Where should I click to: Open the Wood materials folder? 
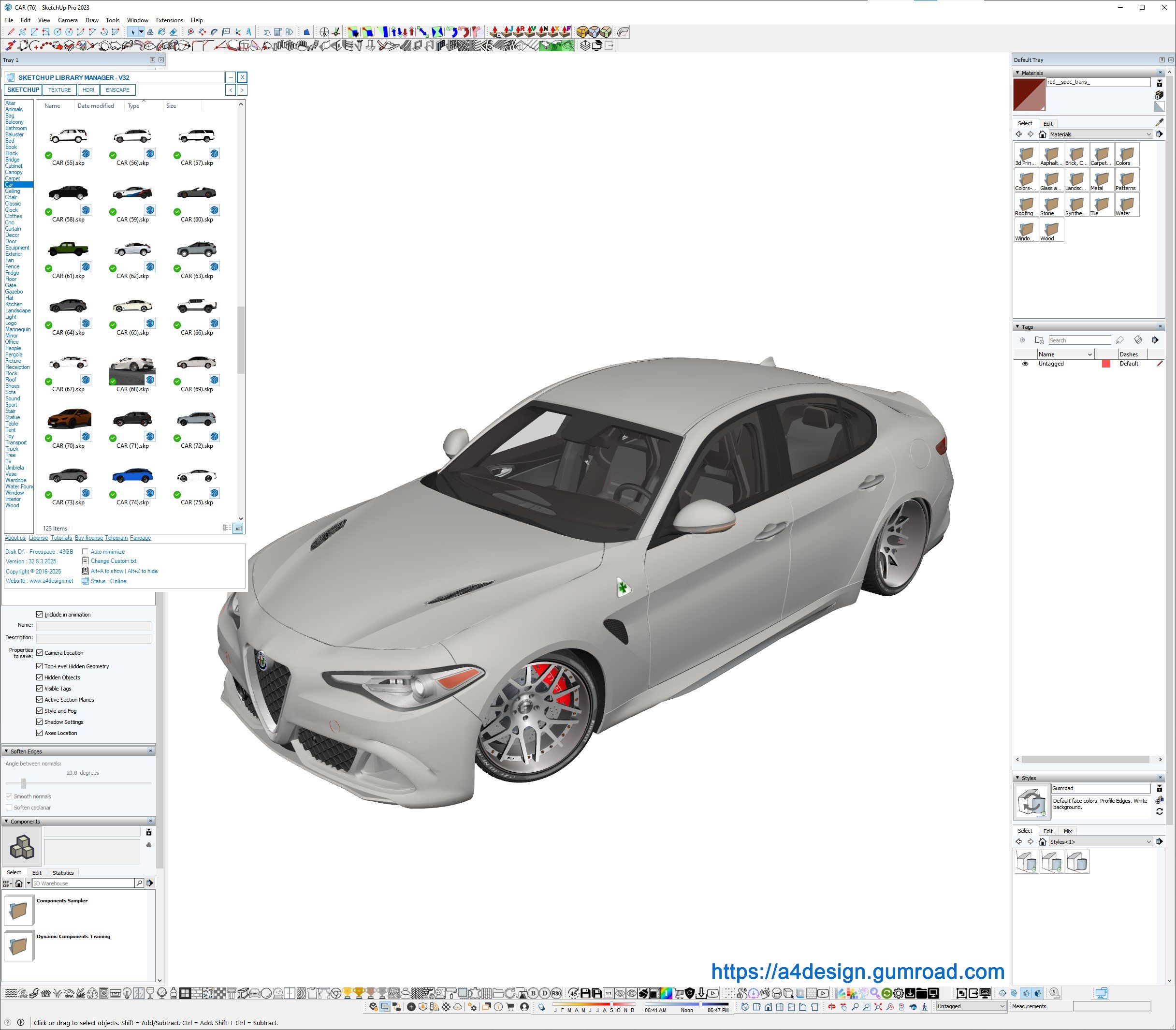(1051, 229)
